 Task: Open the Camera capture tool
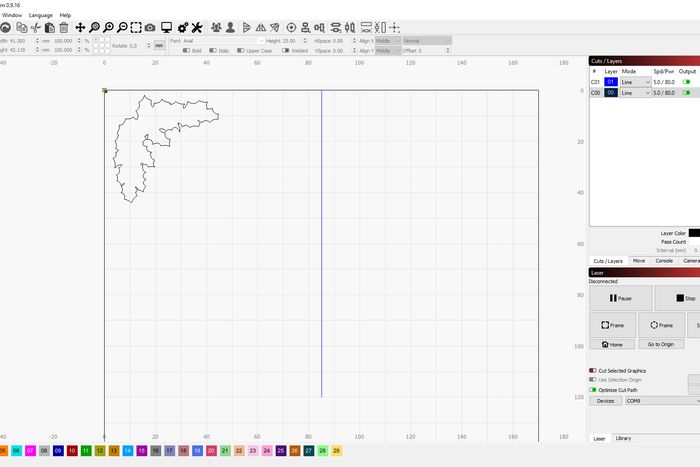pos(150,27)
